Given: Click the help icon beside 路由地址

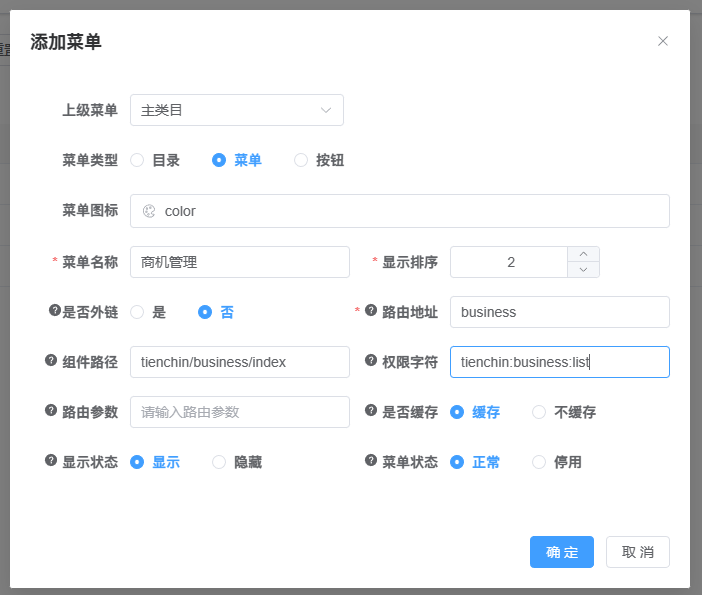Looking at the screenshot, I should pos(371,310).
